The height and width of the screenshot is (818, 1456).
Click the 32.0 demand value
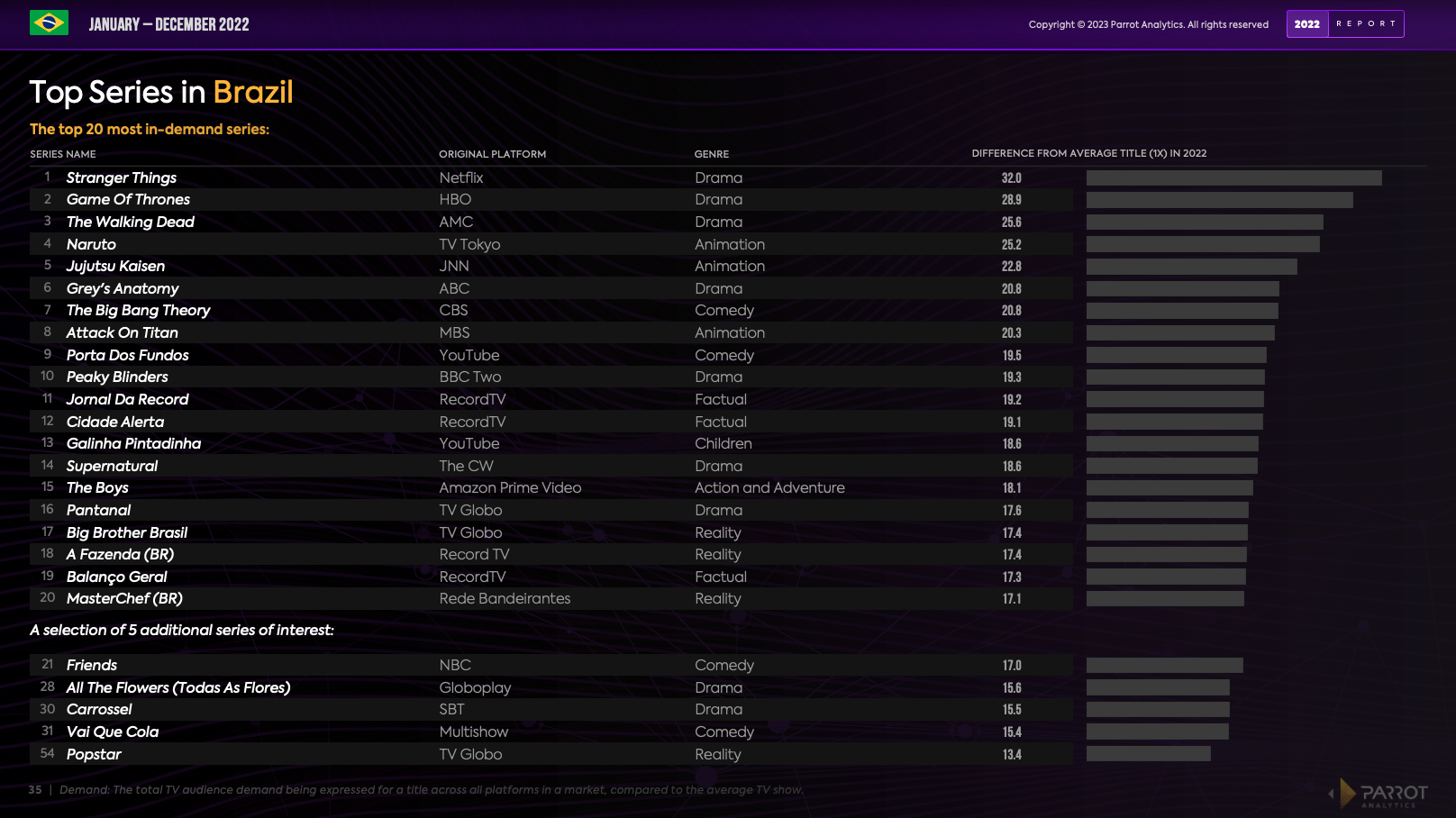coord(1012,178)
